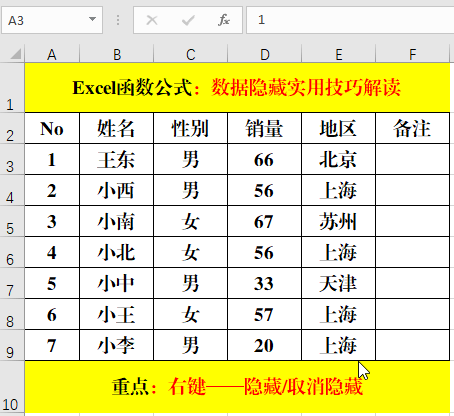Viewport: 454px width, 416px height.
Task: Click sales value 66 for 王东
Action: pyautogui.click(x=264, y=159)
